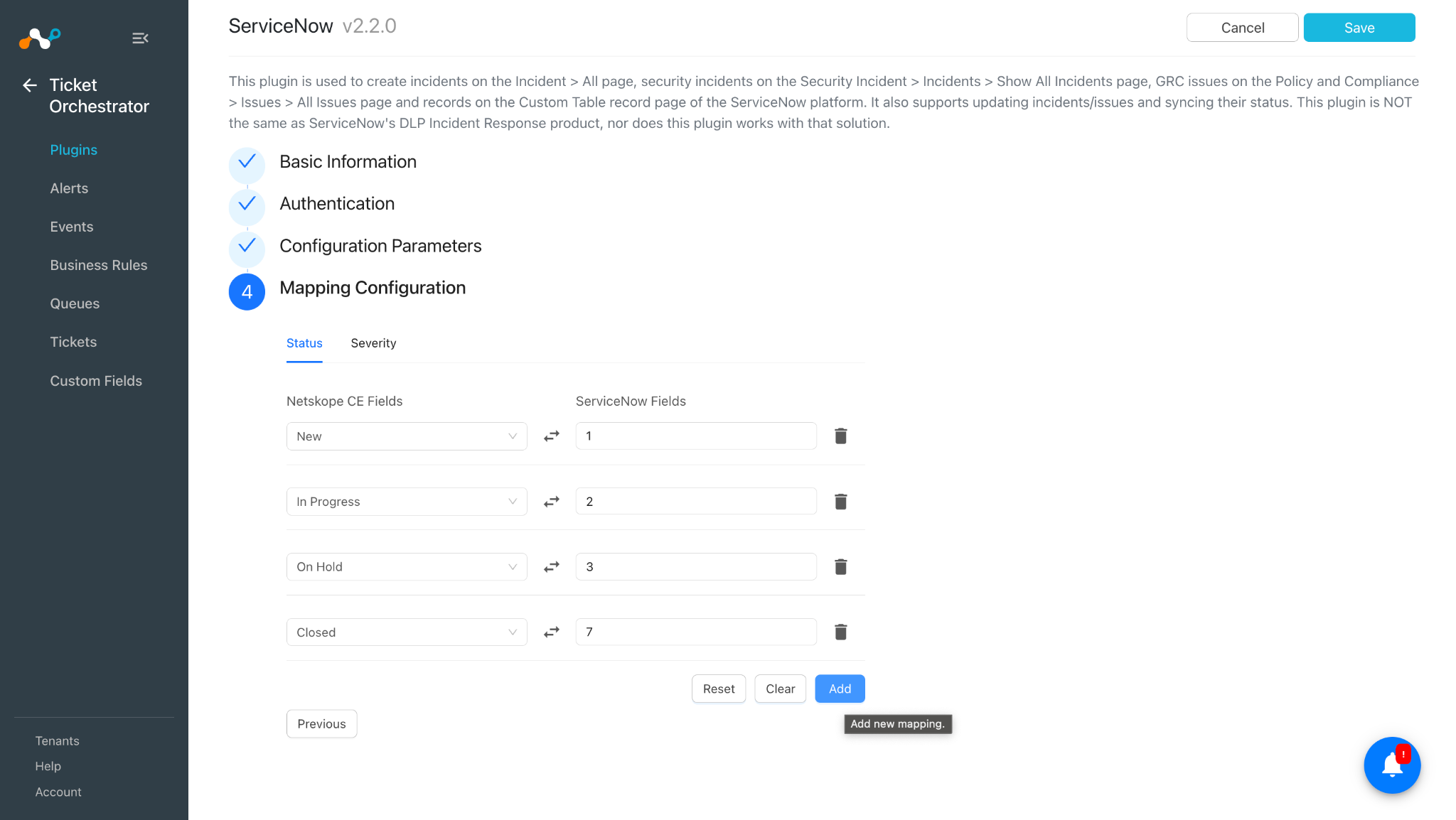
Task: Click the swap arrows icon beside On Hold
Action: coord(552,567)
